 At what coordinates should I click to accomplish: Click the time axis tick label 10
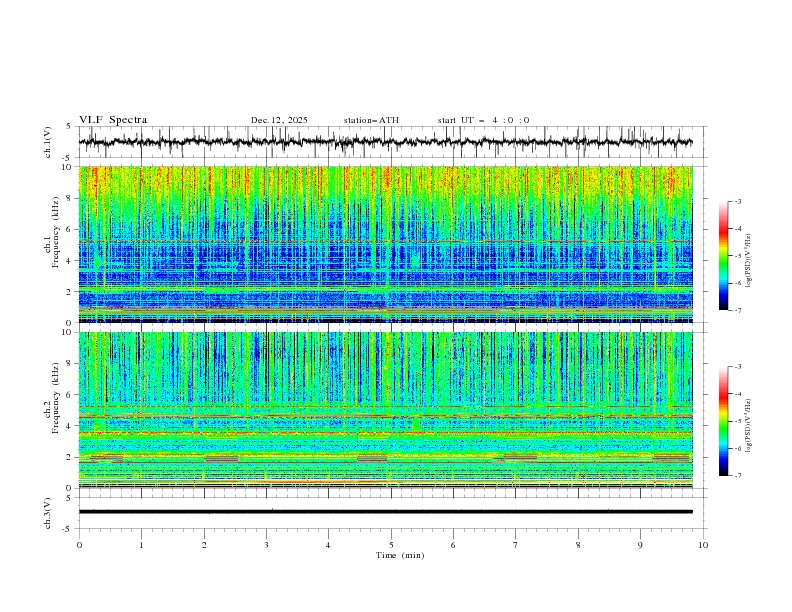[x=703, y=545]
